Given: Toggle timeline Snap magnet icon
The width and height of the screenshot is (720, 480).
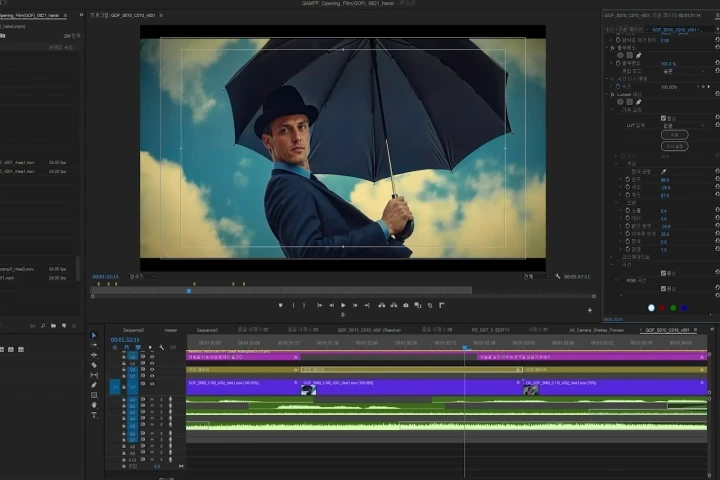Looking at the screenshot, I should point(127,348).
